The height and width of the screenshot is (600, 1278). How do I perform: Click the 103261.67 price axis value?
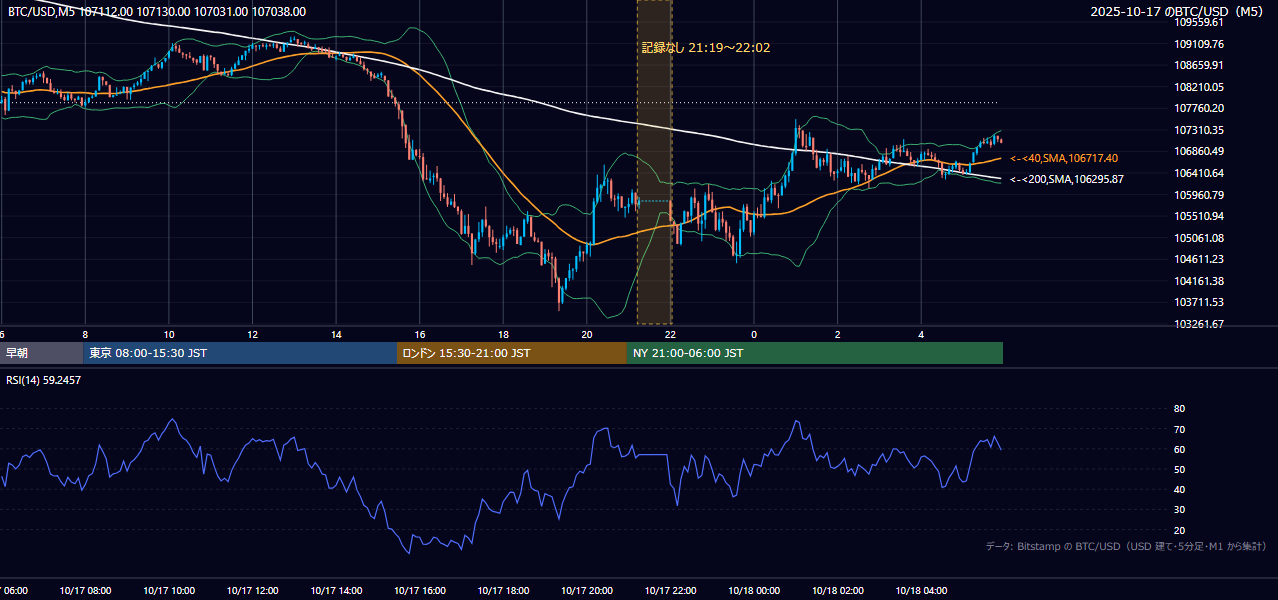pos(1199,324)
